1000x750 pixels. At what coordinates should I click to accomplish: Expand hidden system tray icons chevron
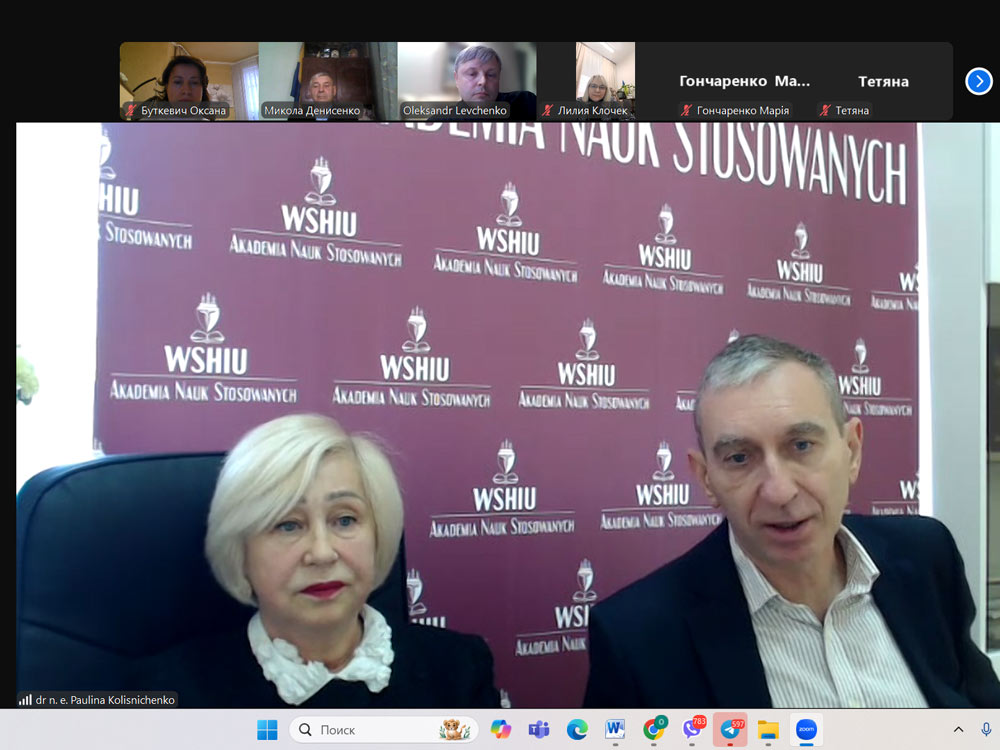tap(958, 730)
